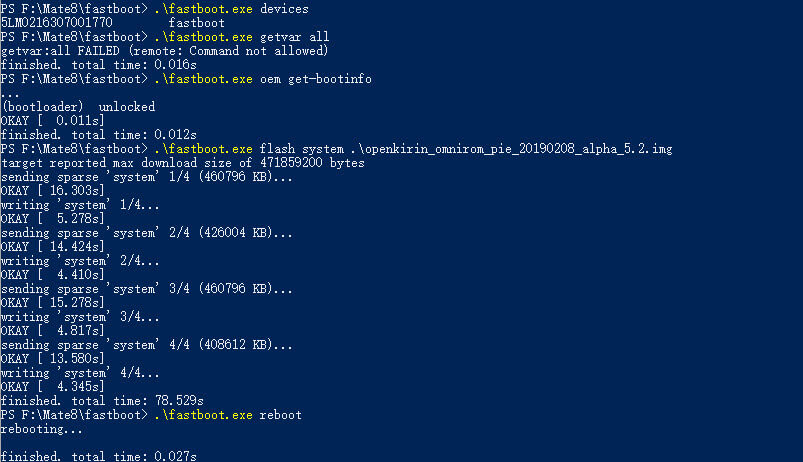Click the device serial 5LM0216307001770
803x462 pixels.
pos(56,23)
